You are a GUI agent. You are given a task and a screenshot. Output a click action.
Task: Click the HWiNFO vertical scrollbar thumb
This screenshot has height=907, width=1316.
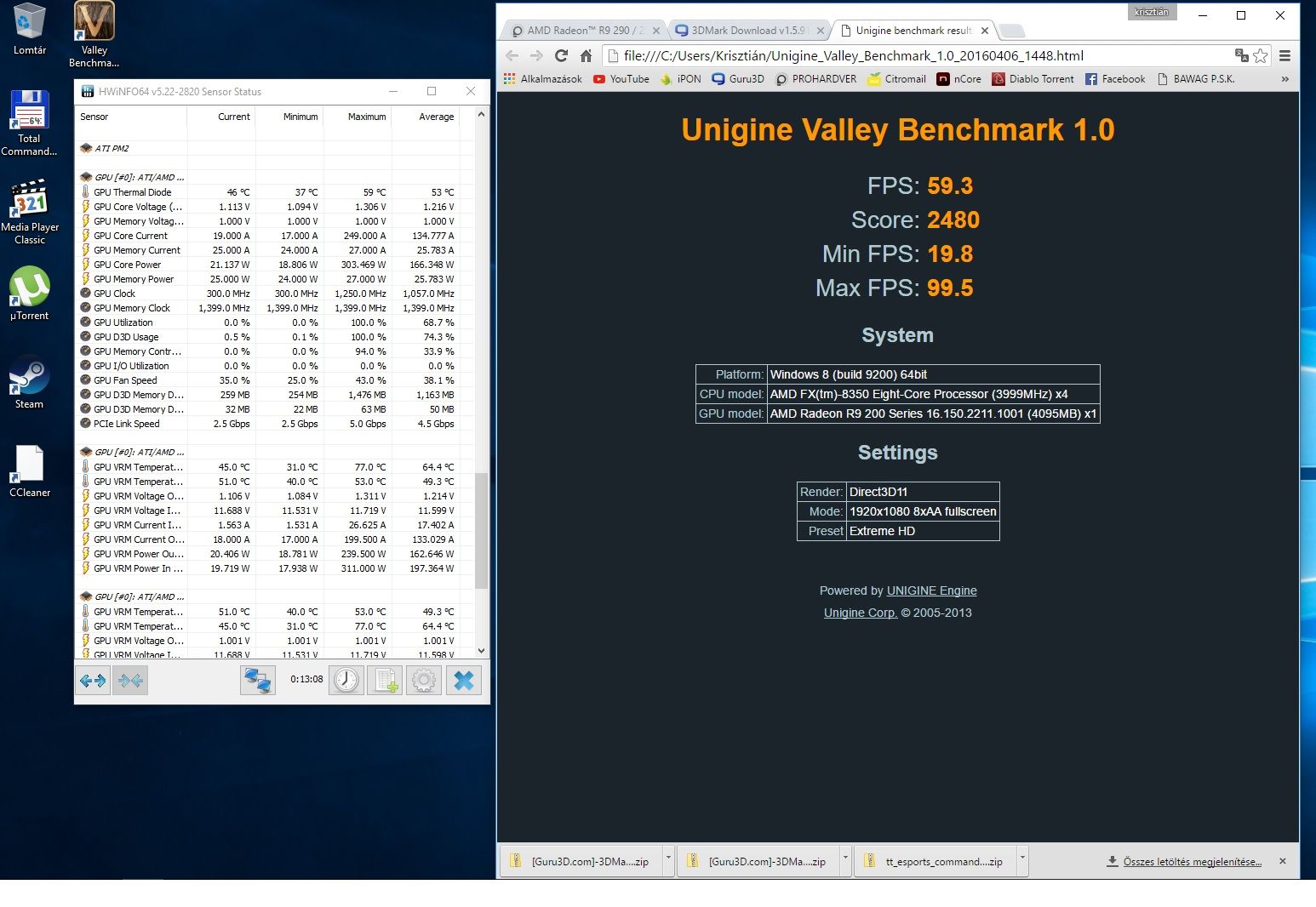click(x=481, y=530)
